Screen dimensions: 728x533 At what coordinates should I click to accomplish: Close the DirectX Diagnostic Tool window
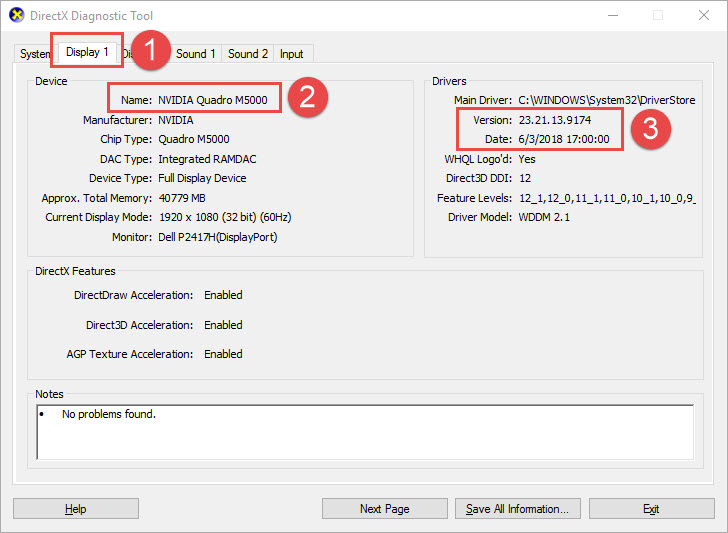point(704,15)
